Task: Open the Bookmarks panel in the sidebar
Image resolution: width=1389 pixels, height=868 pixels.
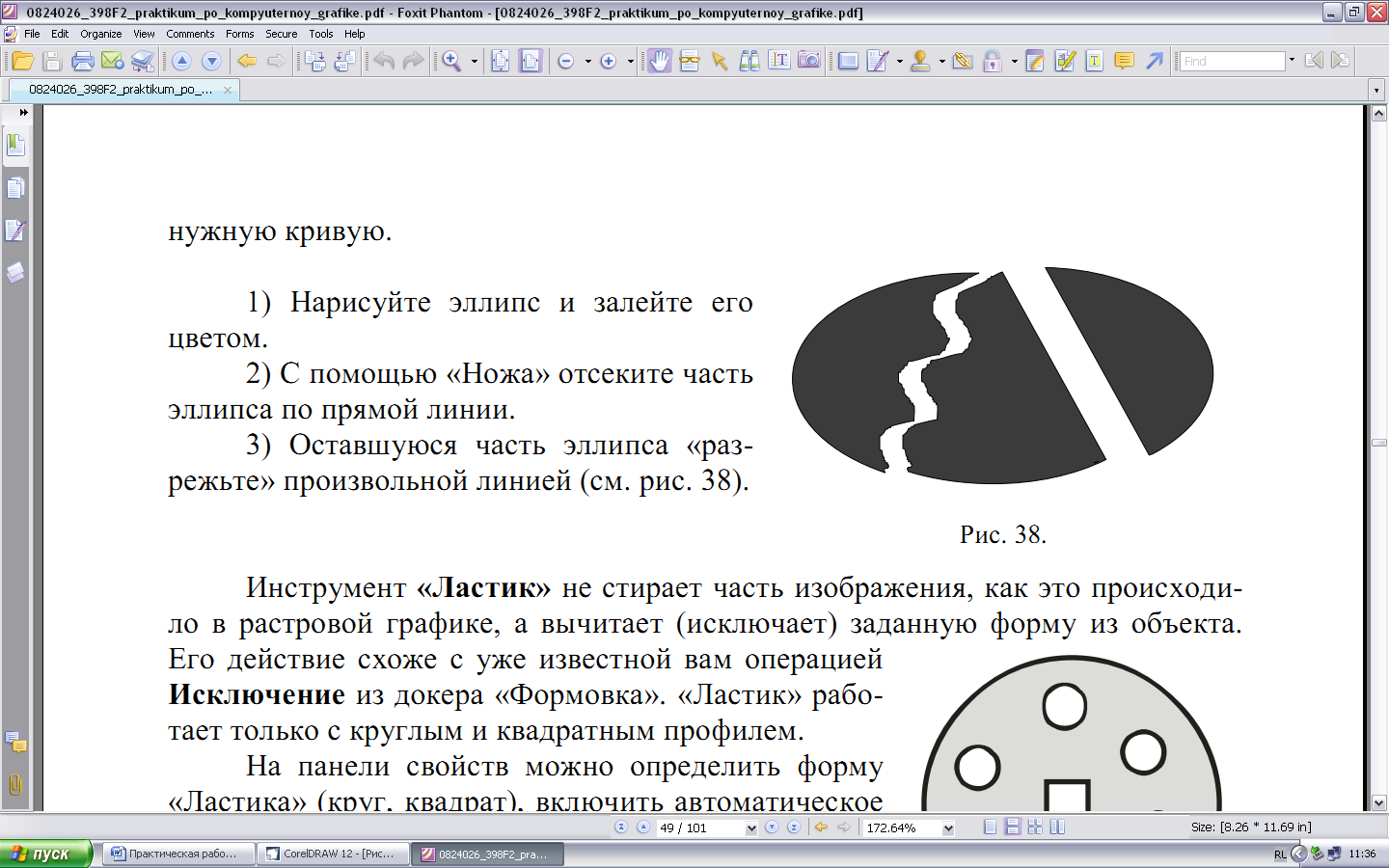Action: [x=16, y=146]
